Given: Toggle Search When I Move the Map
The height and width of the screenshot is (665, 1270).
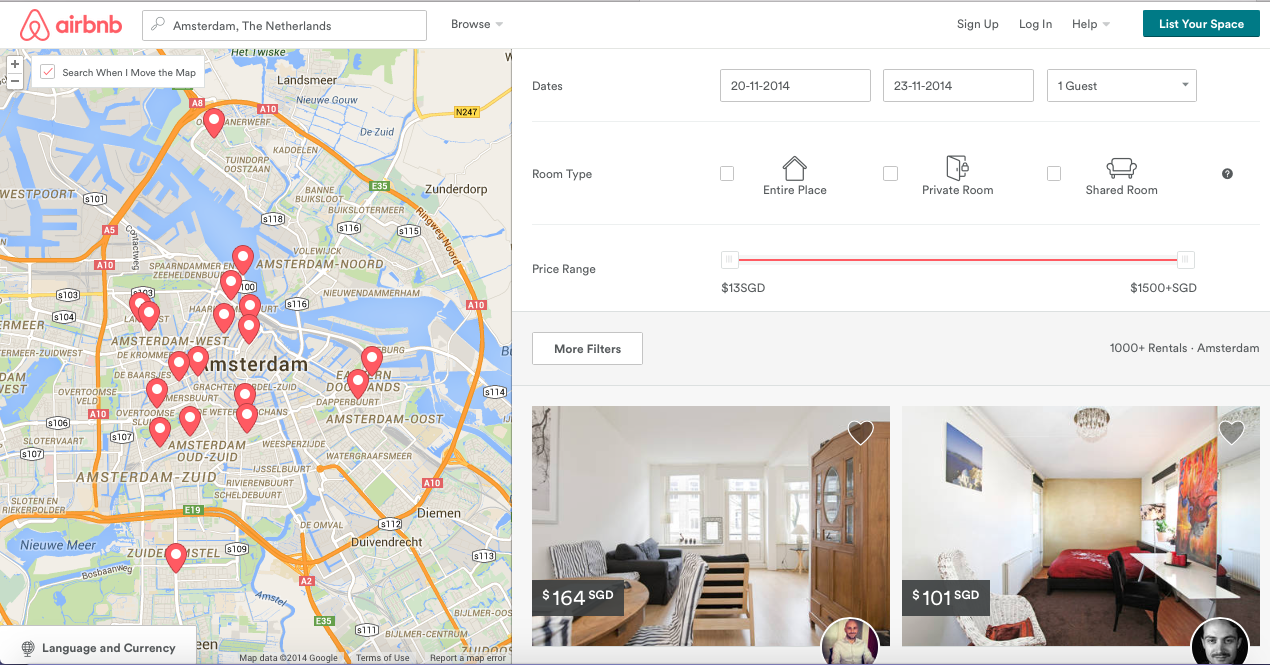Looking at the screenshot, I should (x=48, y=72).
